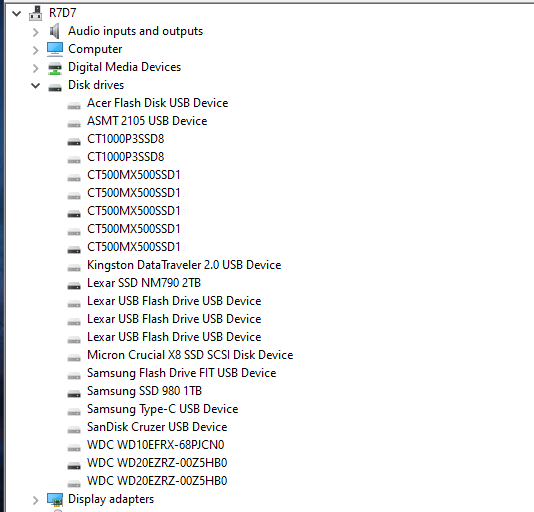The image size is (534, 512).
Task: Expand the Computer category
Action: (35, 50)
